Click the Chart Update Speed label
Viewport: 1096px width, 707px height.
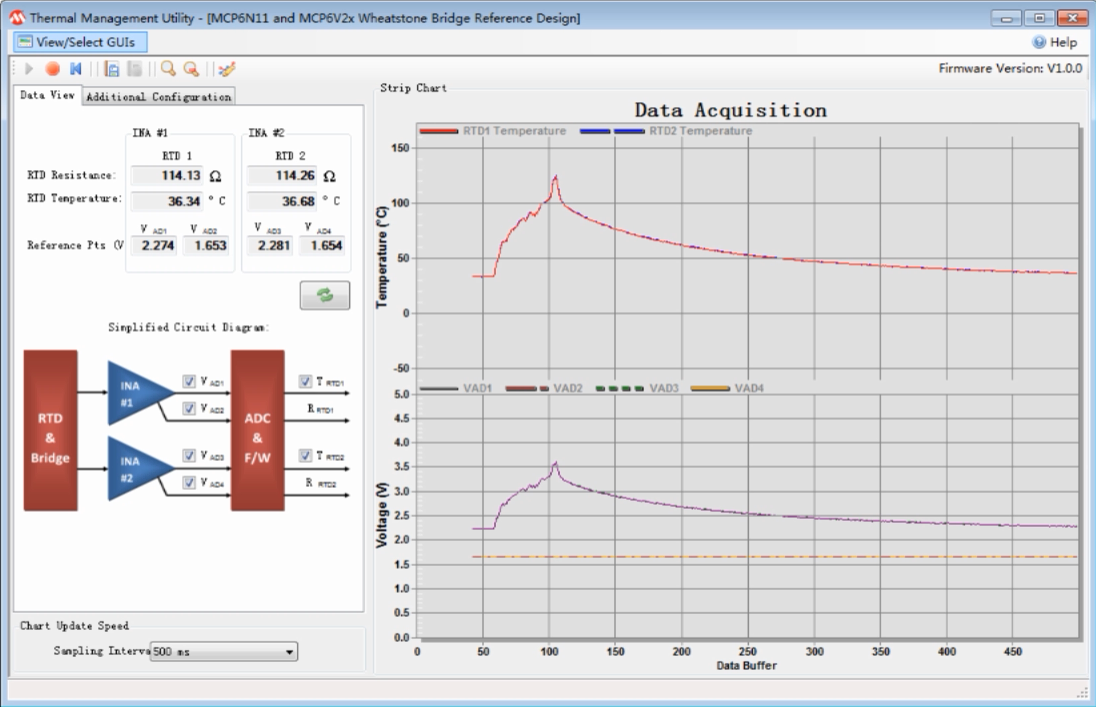74,626
